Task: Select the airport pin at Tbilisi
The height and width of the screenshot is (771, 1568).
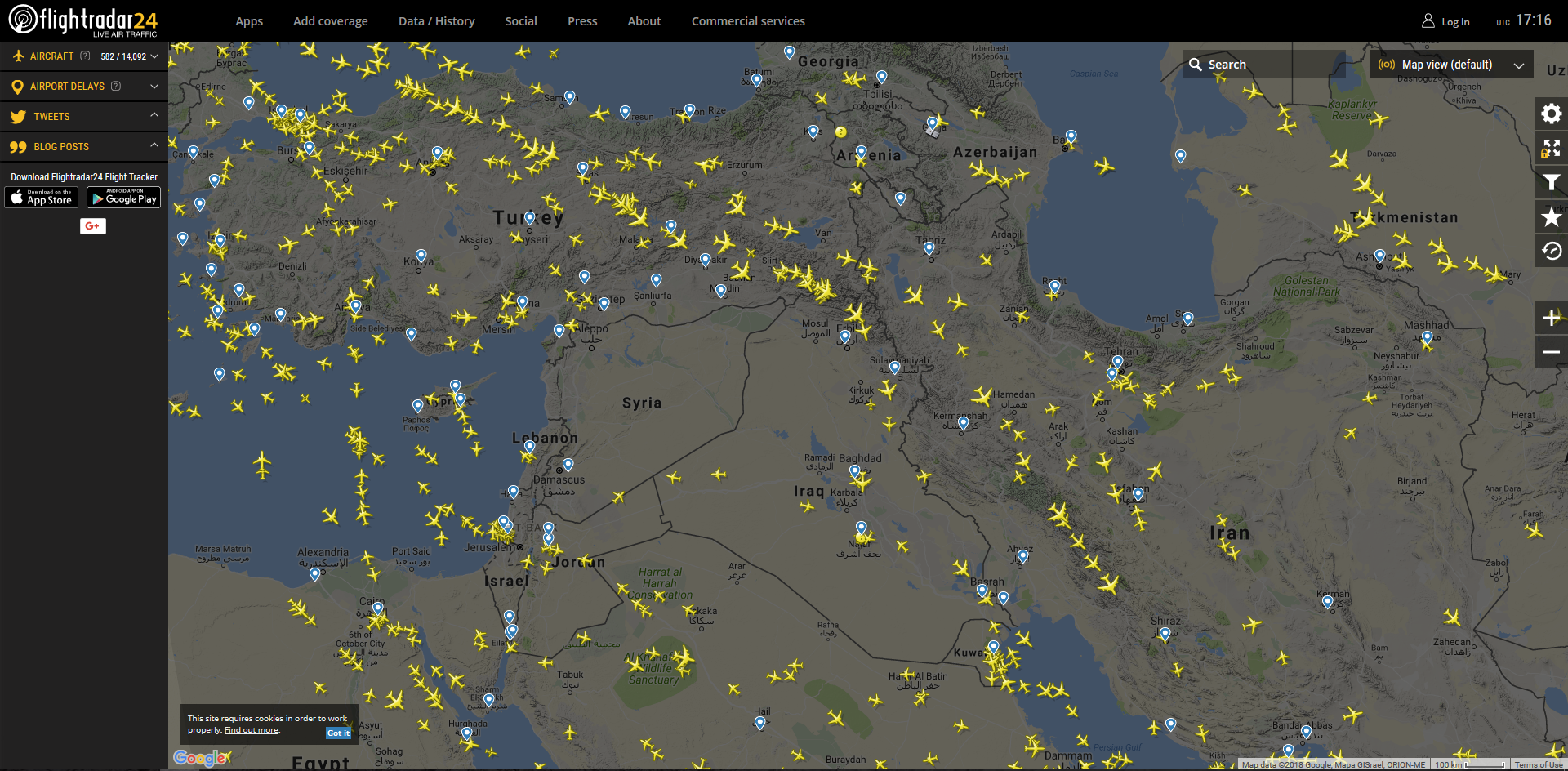Action: click(x=881, y=77)
